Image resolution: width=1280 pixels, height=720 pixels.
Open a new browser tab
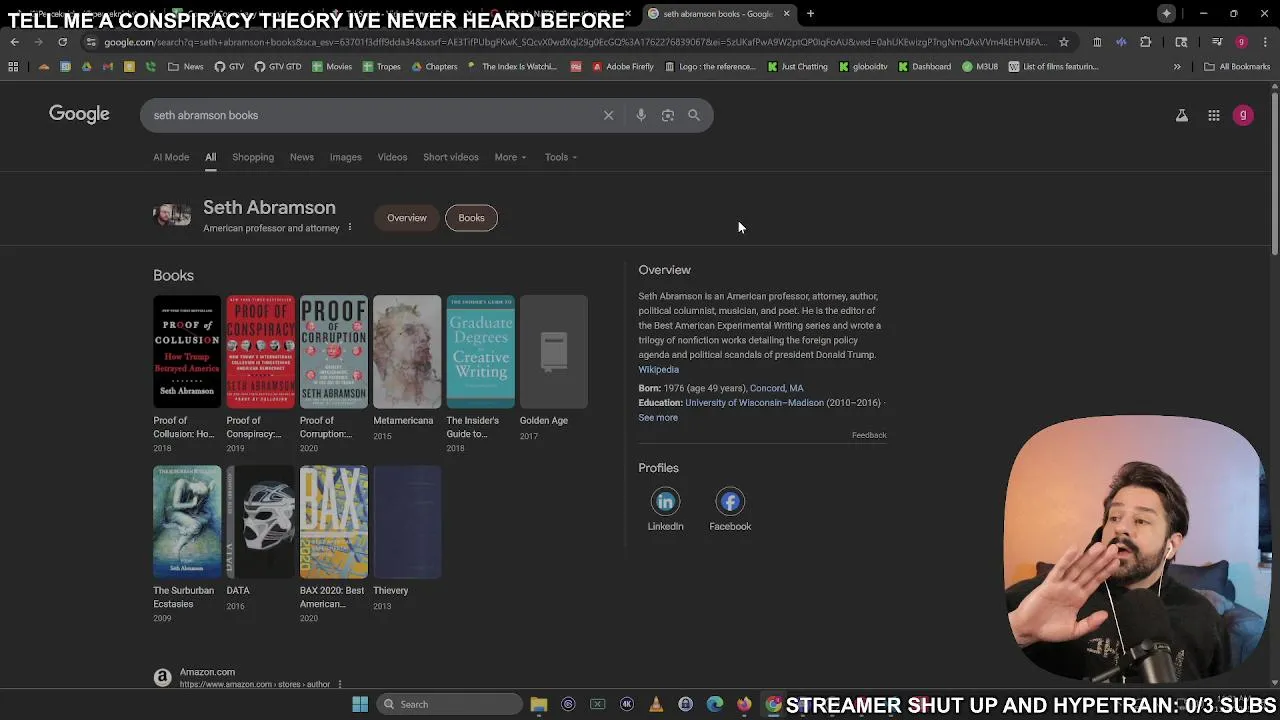click(x=810, y=14)
